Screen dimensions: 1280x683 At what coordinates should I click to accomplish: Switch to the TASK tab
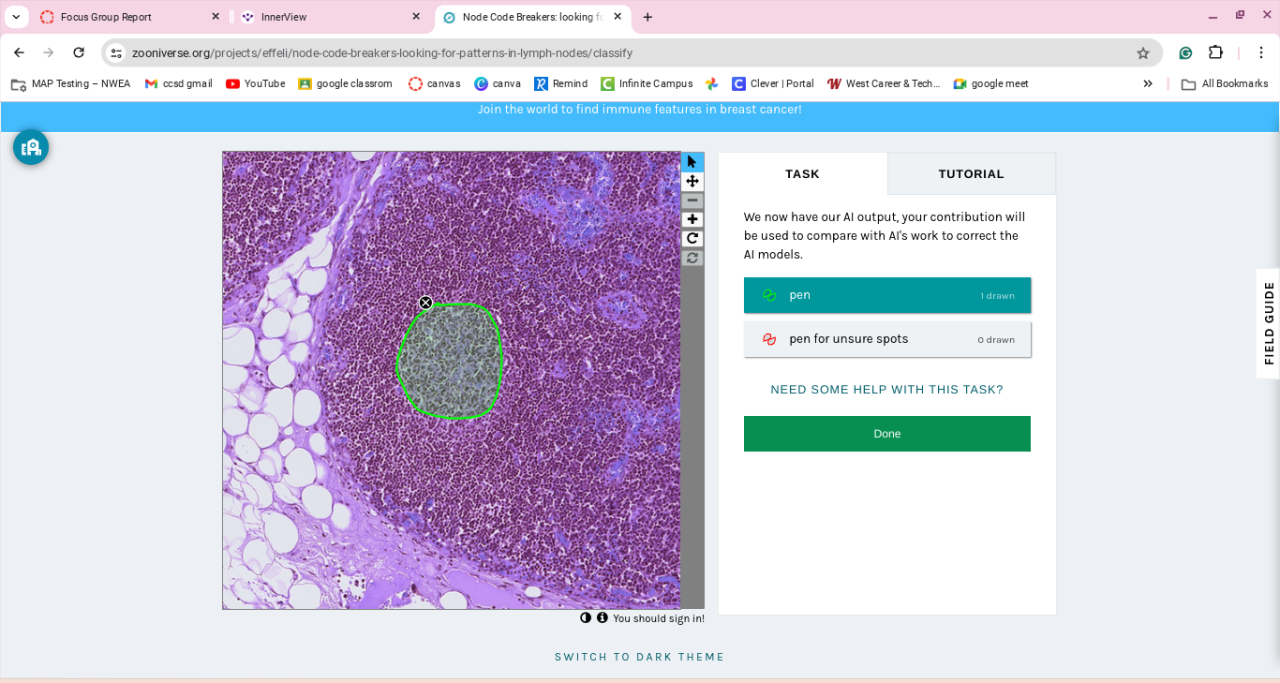[x=802, y=174]
